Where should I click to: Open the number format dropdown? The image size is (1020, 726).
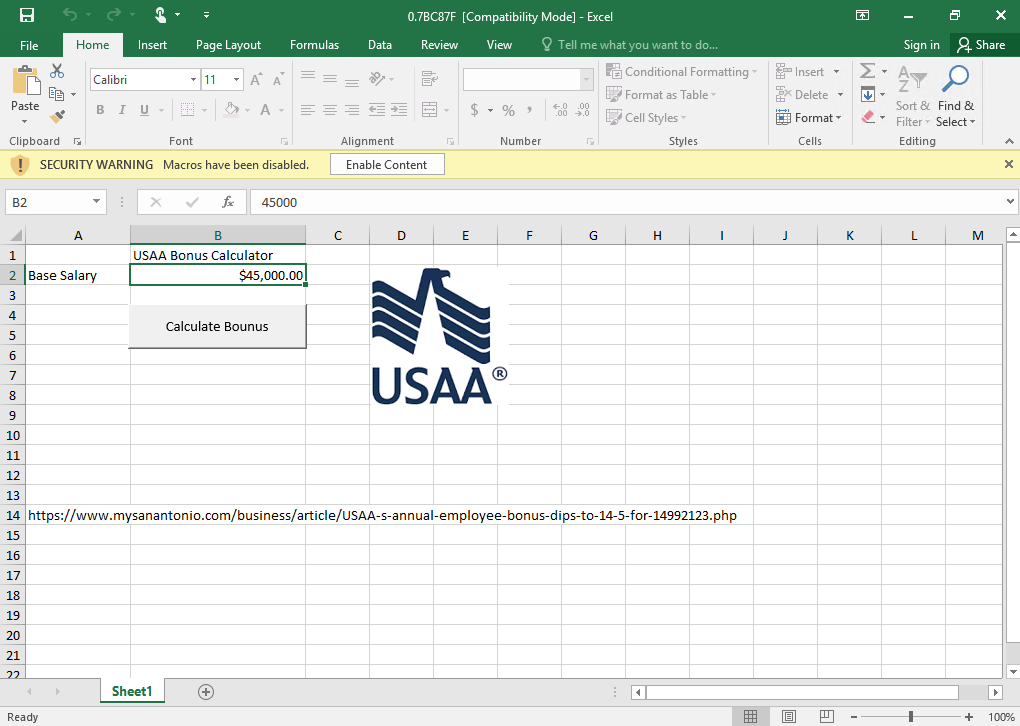coord(586,79)
